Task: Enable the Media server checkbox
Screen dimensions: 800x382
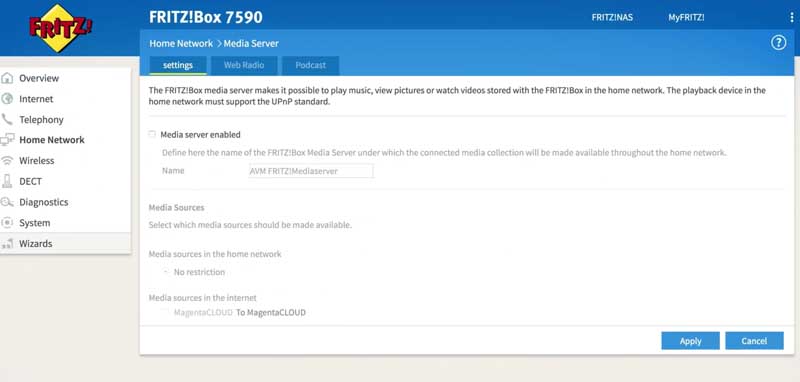Action: tap(152, 134)
